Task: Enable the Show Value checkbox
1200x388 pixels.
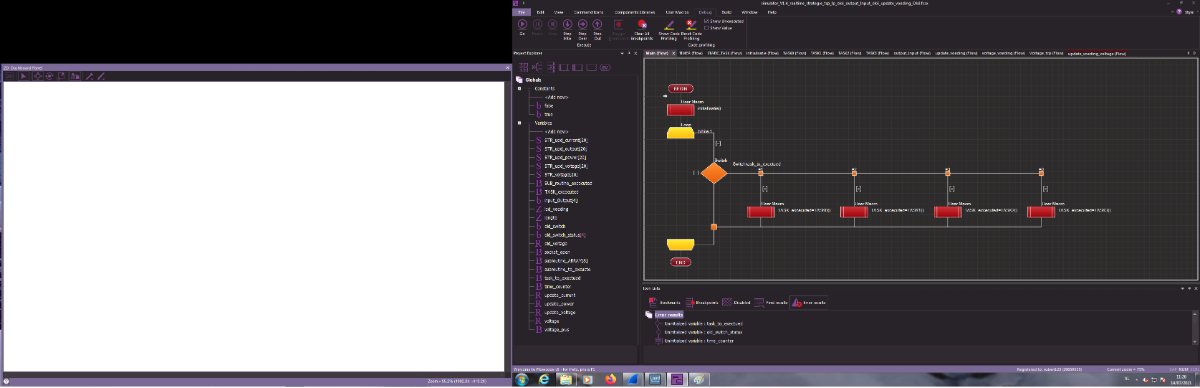Action: click(x=707, y=27)
